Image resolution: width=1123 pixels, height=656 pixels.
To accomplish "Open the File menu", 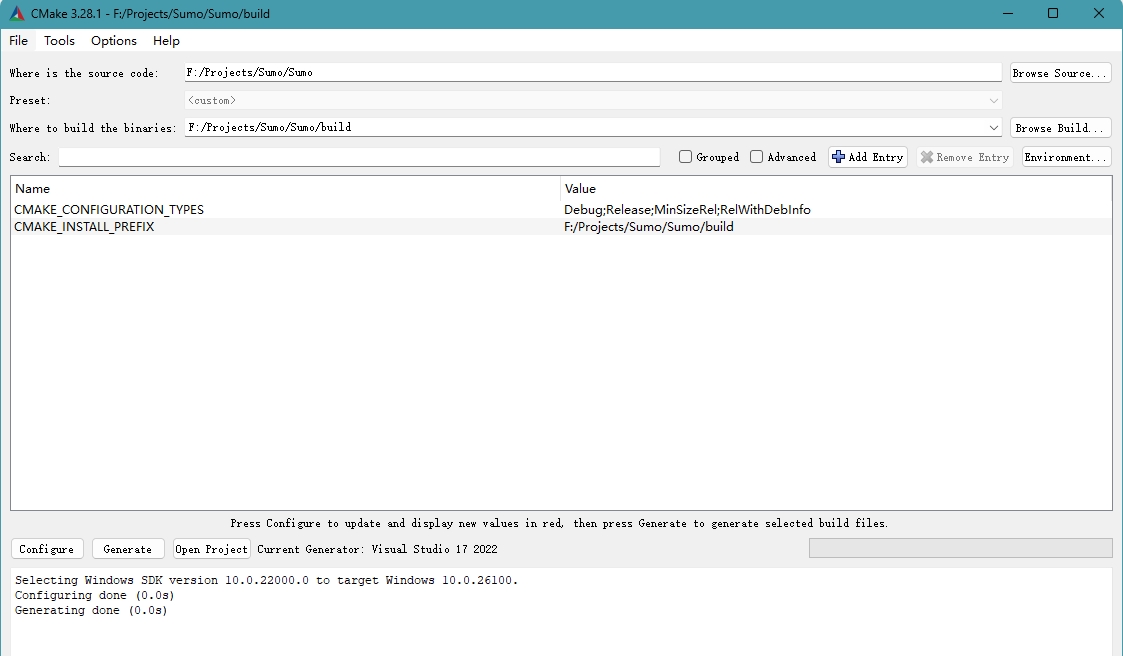I will click(x=19, y=41).
